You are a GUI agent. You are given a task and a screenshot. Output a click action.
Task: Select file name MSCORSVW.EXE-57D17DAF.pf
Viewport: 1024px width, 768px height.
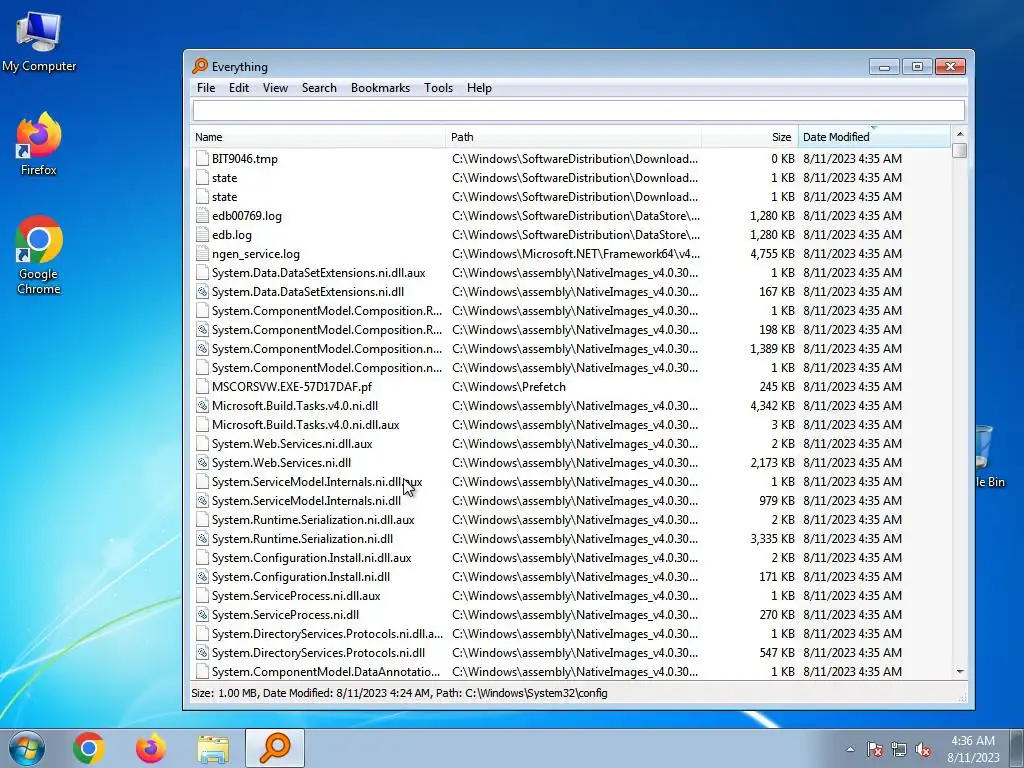click(x=292, y=387)
